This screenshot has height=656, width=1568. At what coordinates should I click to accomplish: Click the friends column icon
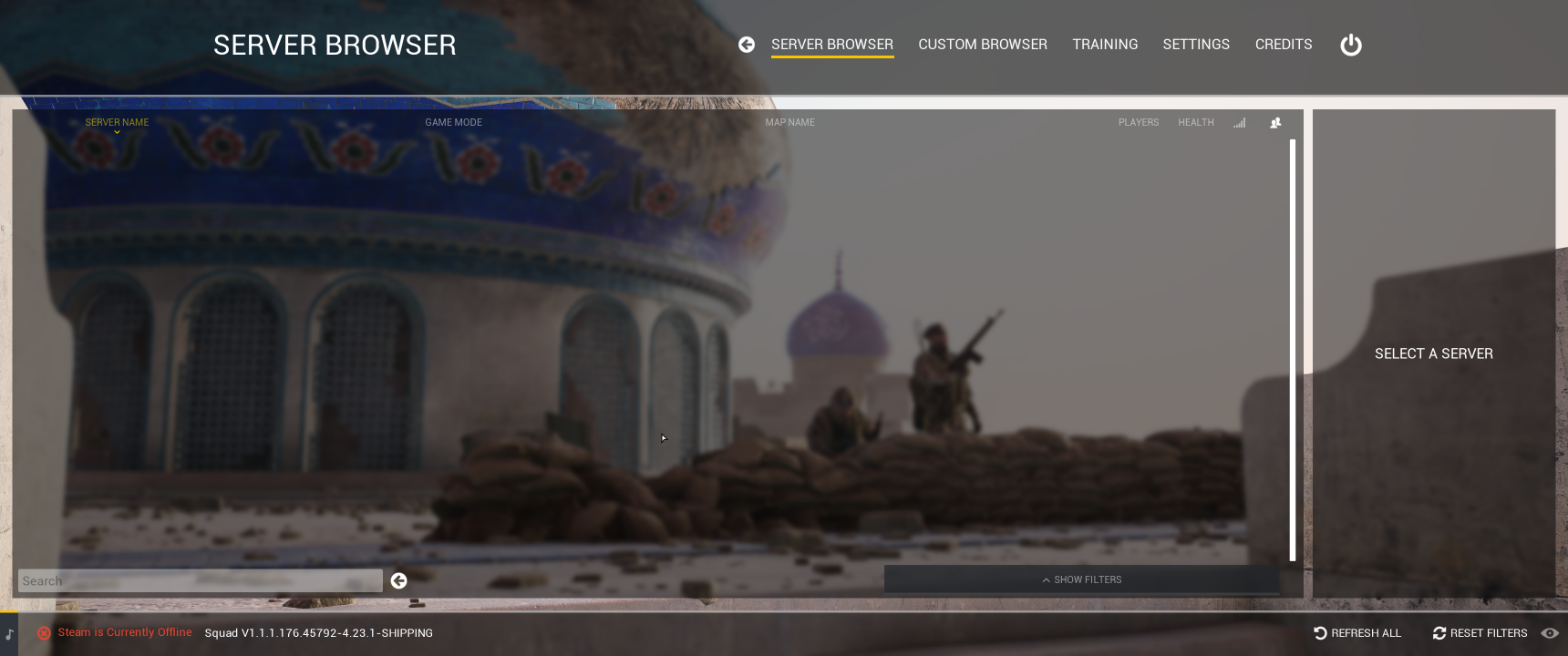1275,123
